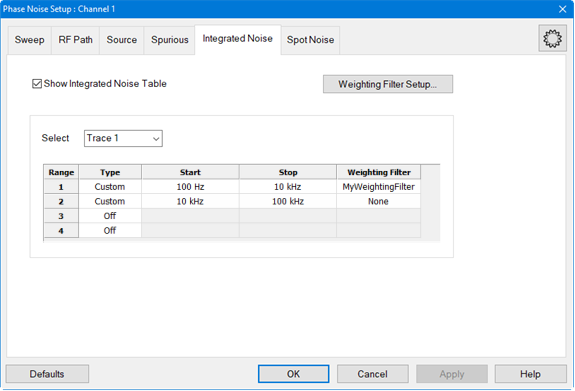Click MyWeightingFilter cell

tap(378, 187)
